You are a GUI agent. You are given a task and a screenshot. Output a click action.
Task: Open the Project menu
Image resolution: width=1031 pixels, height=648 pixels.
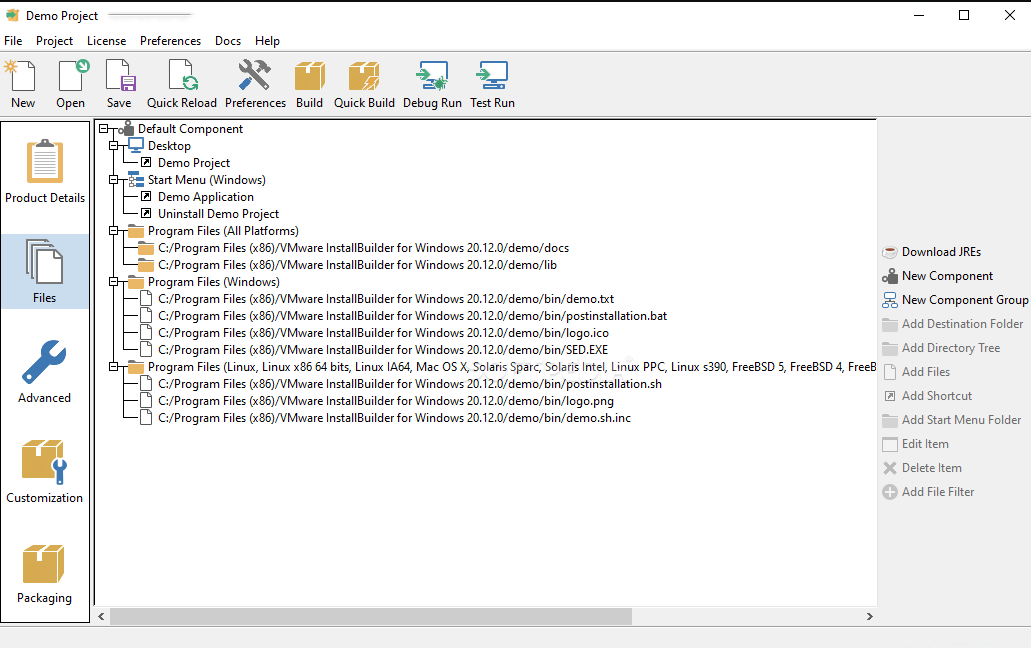pyautogui.click(x=55, y=41)
